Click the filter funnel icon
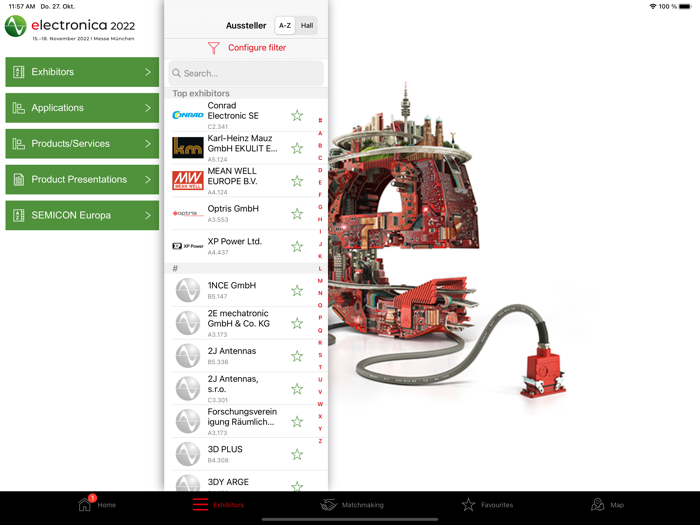700x525 pixels. 214,48
